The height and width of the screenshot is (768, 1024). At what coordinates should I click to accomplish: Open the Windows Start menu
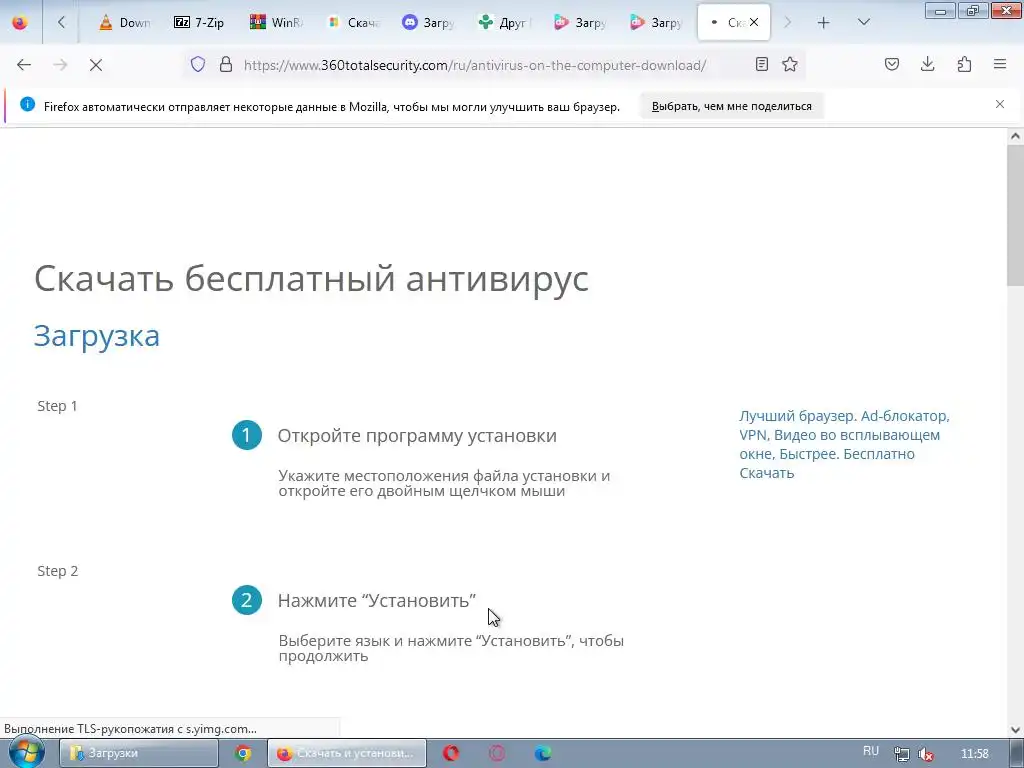tap(27, 752)
